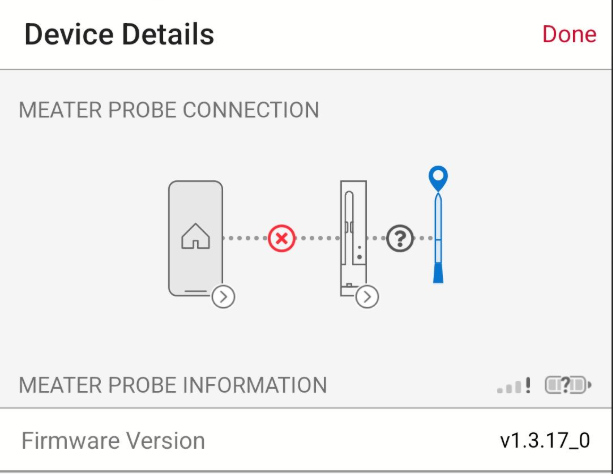Screen dimensions: 613x474
Task: Select the blue MEATER probe icon
Action: coord(438,238)
